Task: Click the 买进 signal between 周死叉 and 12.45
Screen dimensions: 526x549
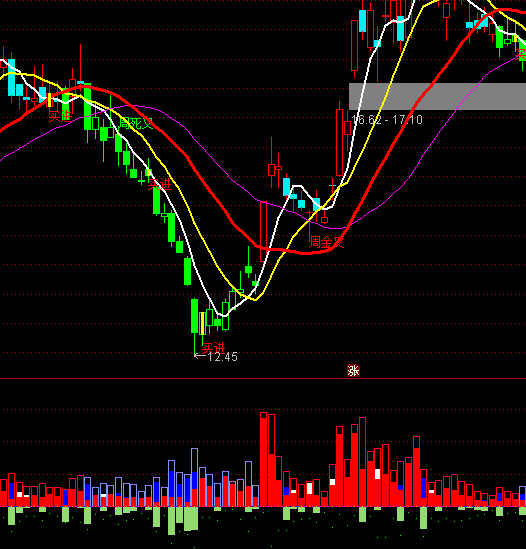Action: (x=159, y=184)
